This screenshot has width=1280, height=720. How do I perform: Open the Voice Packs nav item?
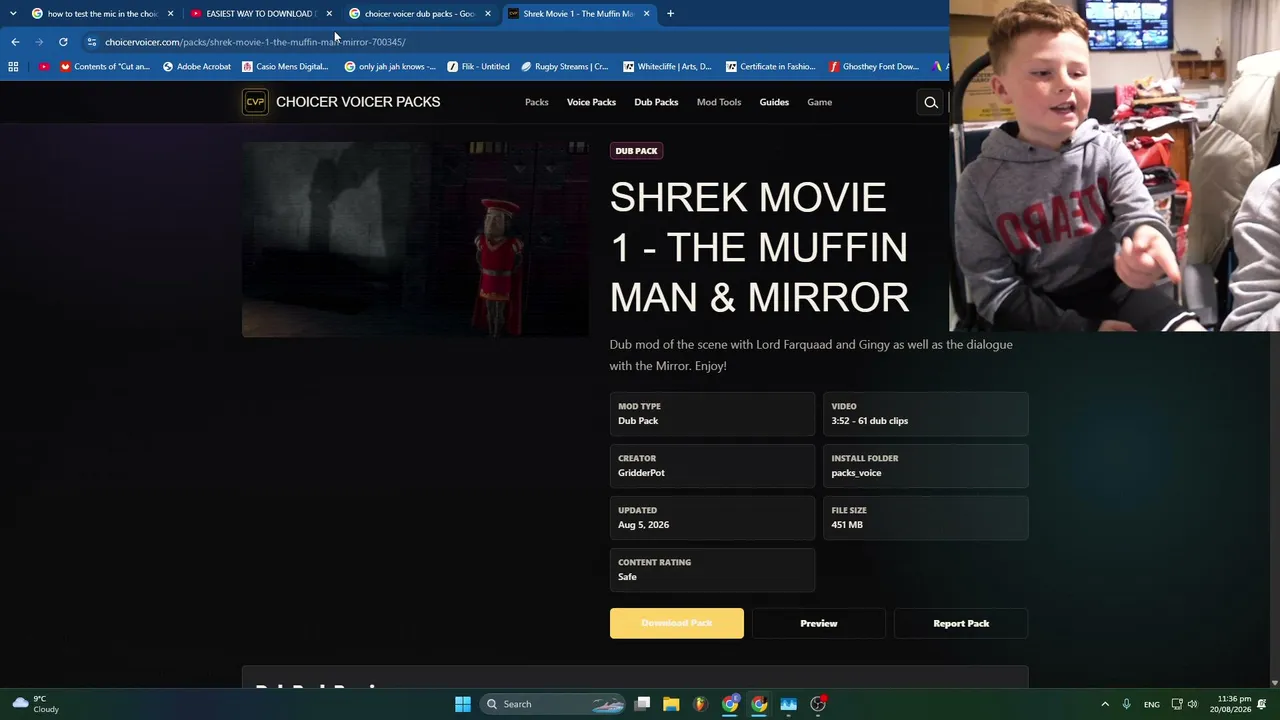pos(591,102)
